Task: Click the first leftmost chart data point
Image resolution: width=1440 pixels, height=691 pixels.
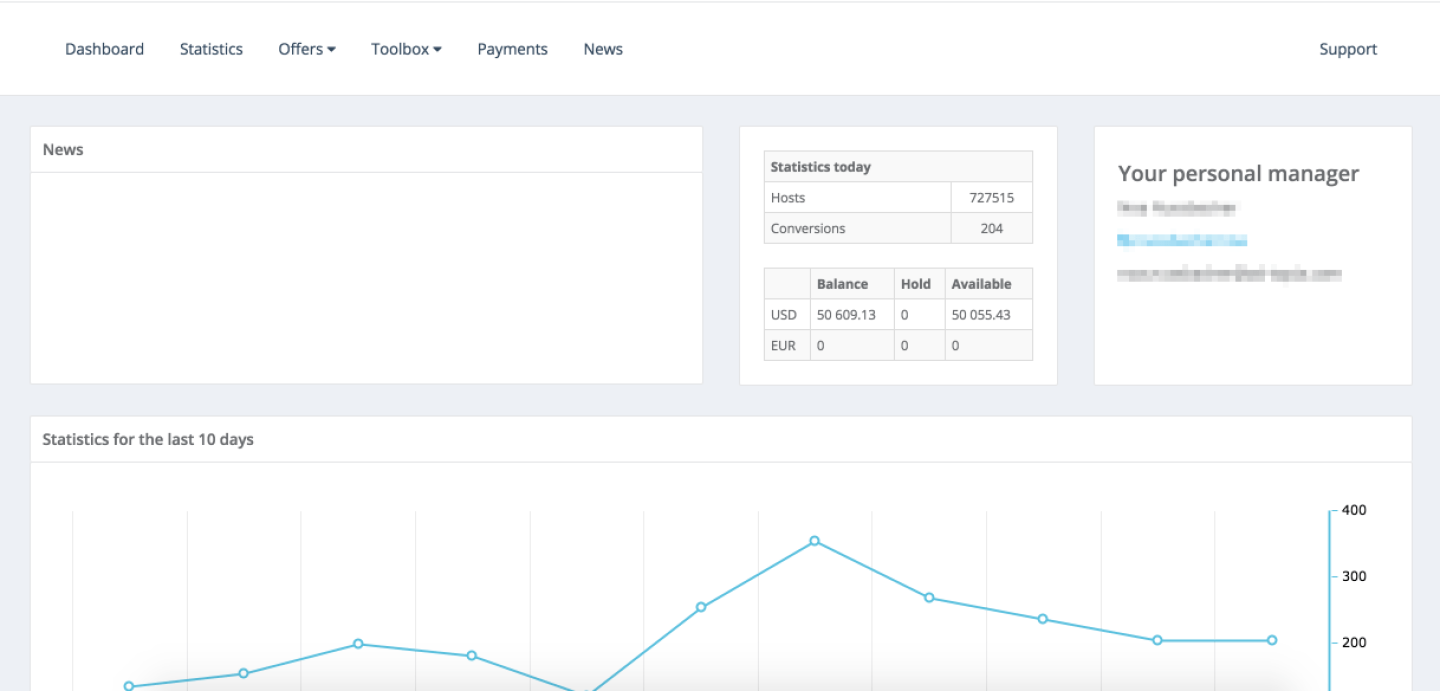Action: click(129, 686)
